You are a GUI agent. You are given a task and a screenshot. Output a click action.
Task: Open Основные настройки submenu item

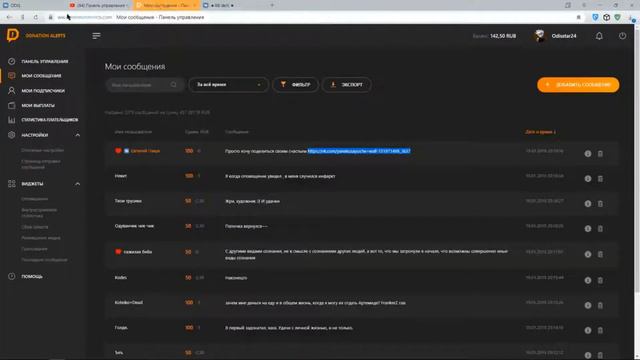tap(42, 150)
